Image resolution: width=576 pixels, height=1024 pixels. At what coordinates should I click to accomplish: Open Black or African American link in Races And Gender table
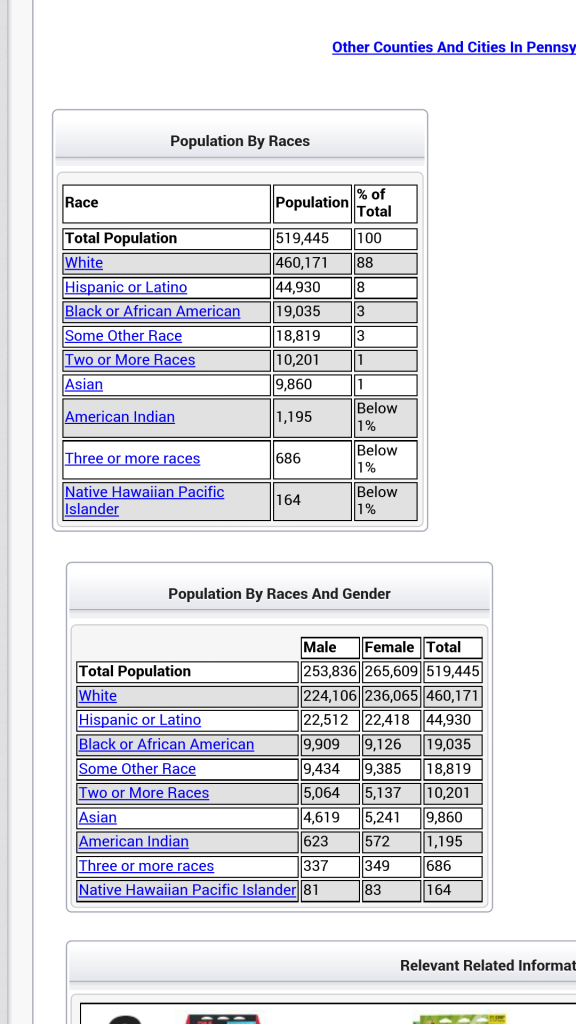(x=167, y=744)
